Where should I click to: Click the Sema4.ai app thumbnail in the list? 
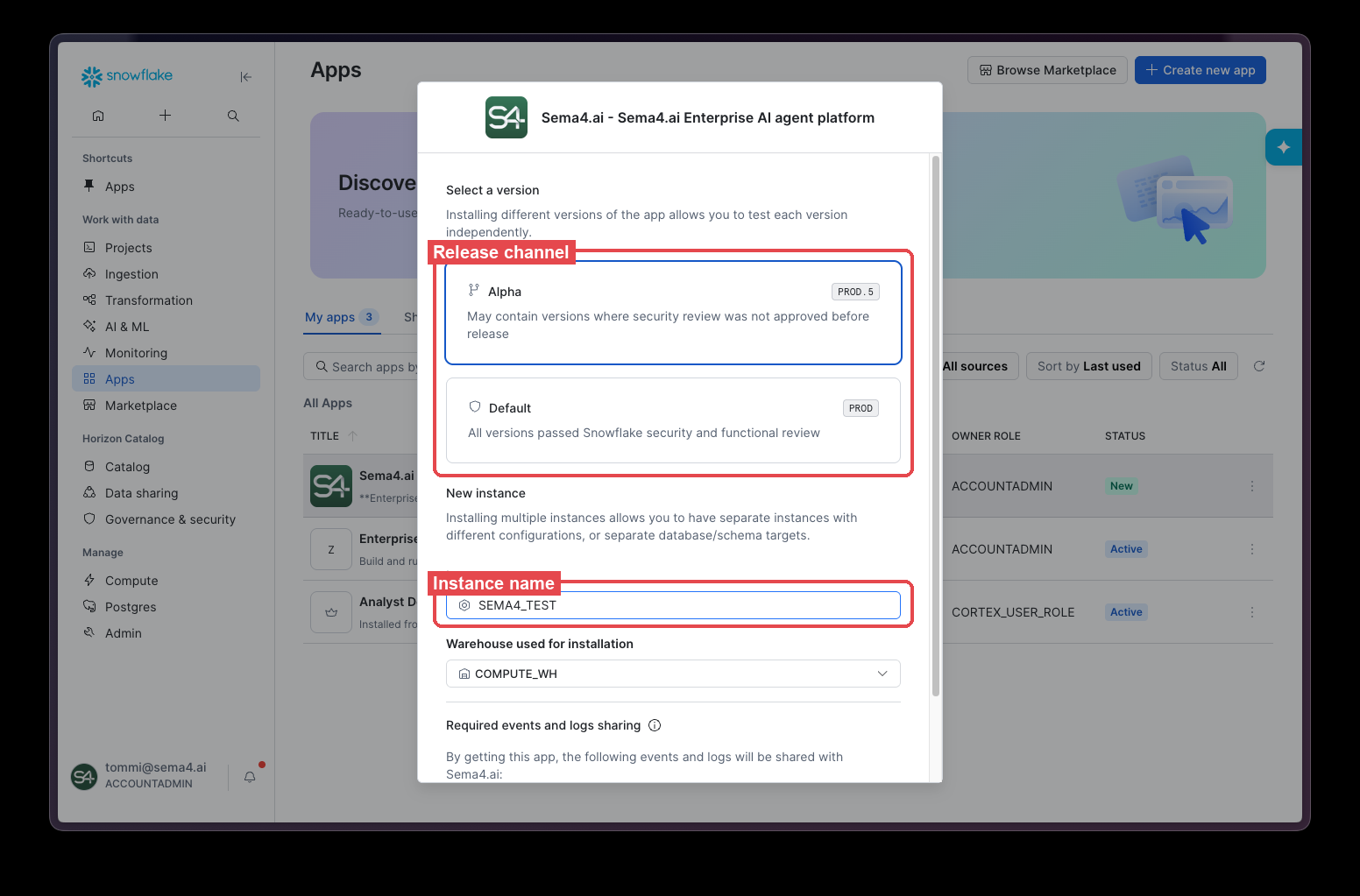point(331,486)
